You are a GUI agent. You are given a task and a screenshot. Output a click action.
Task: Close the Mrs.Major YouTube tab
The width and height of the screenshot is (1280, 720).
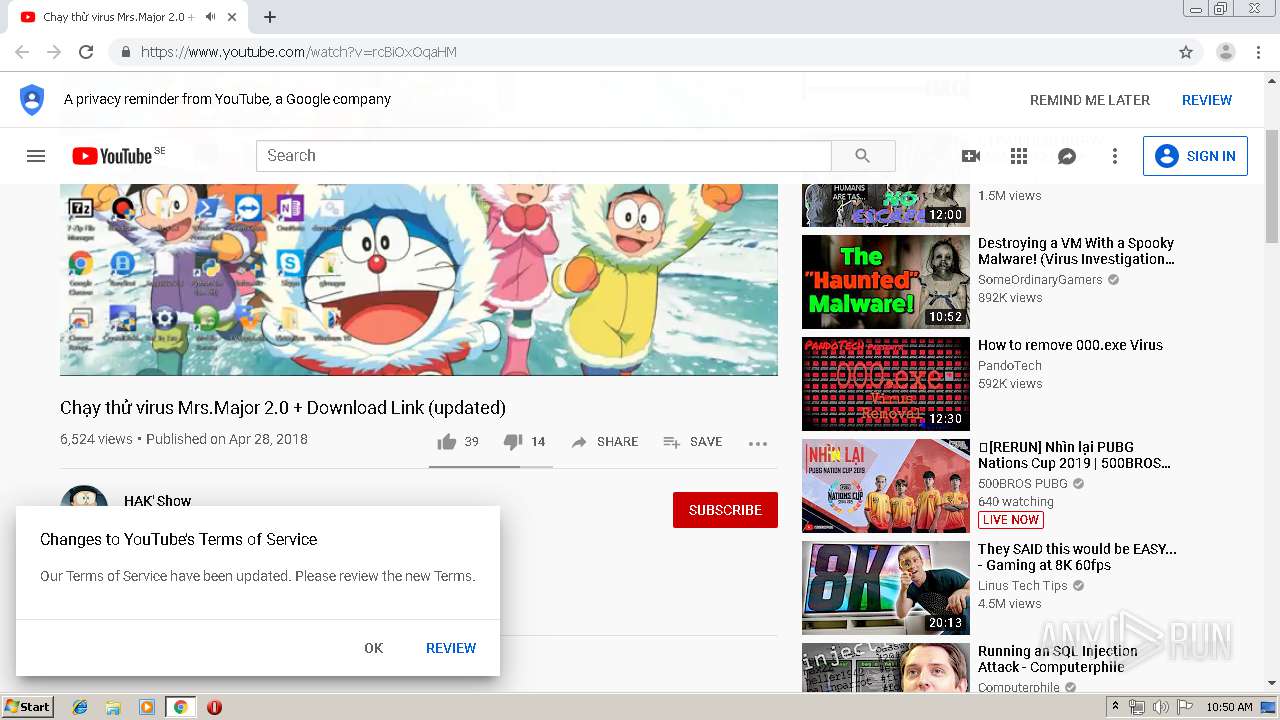(x=232, y=17)
